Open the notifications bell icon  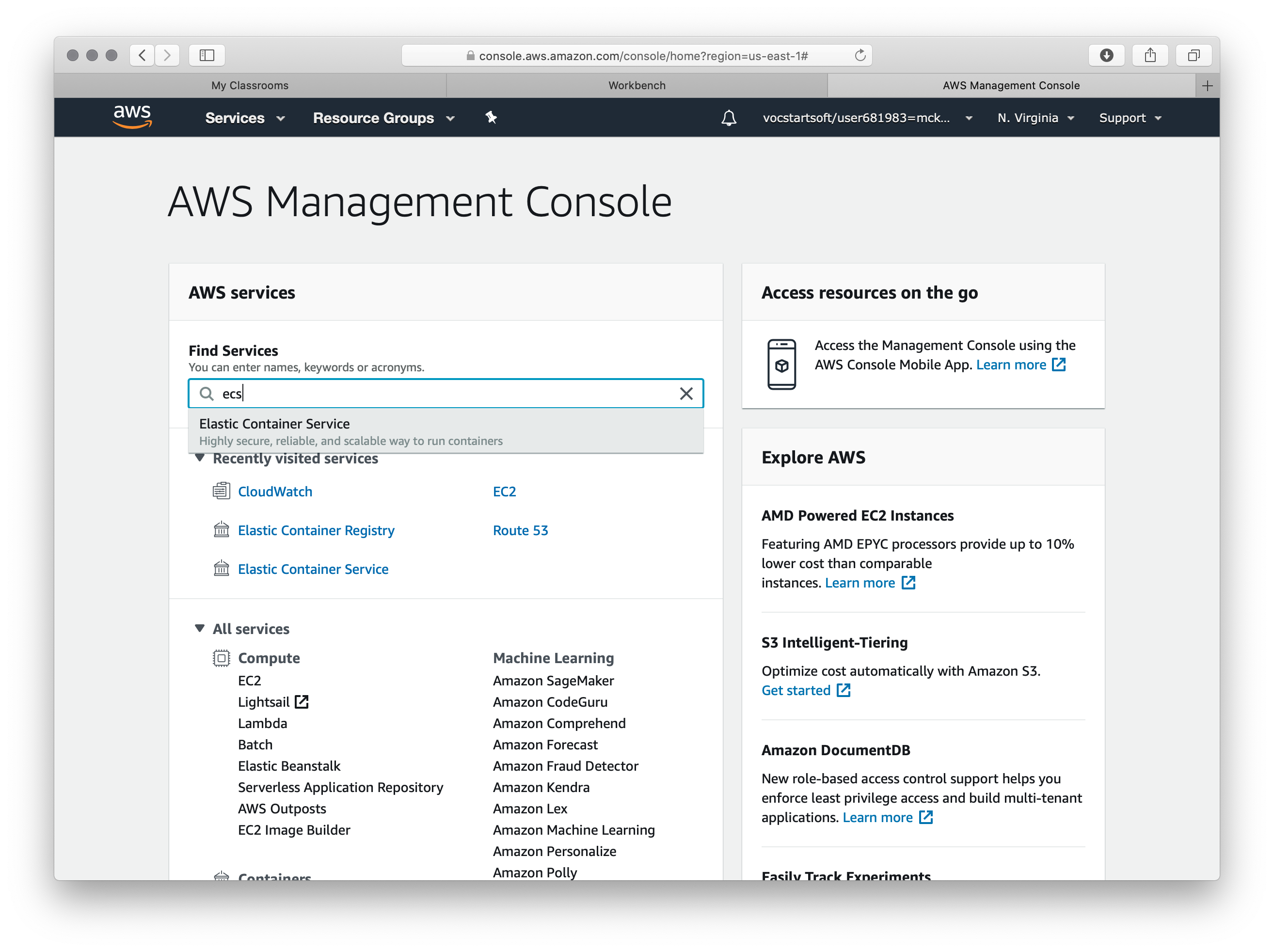point(729,118)
